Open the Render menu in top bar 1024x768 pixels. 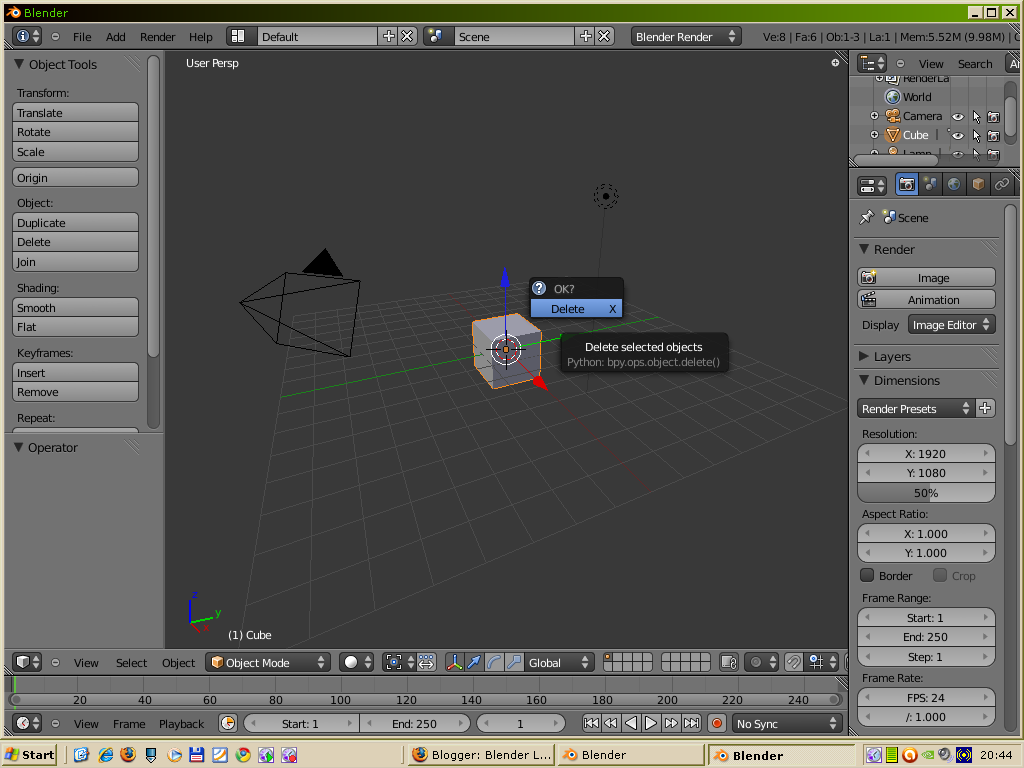(157, 37)
